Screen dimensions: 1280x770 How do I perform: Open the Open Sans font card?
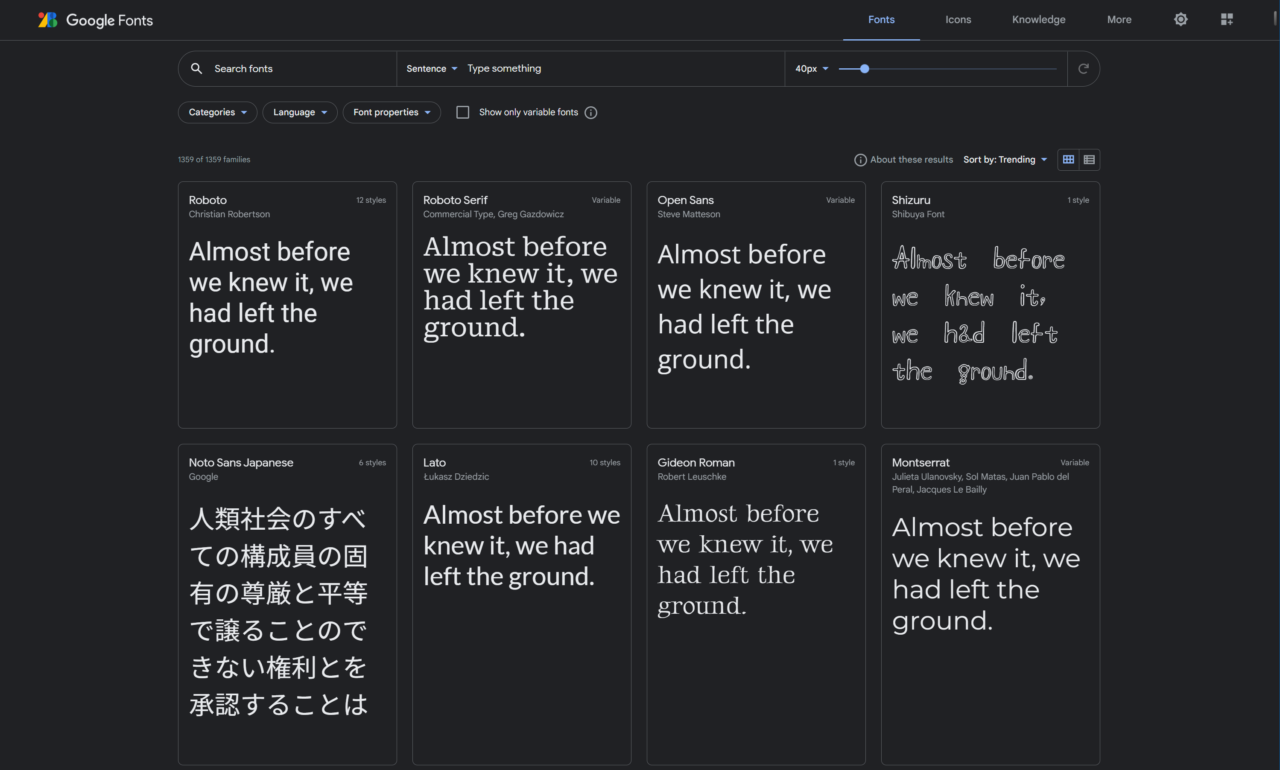click(756, 305)
